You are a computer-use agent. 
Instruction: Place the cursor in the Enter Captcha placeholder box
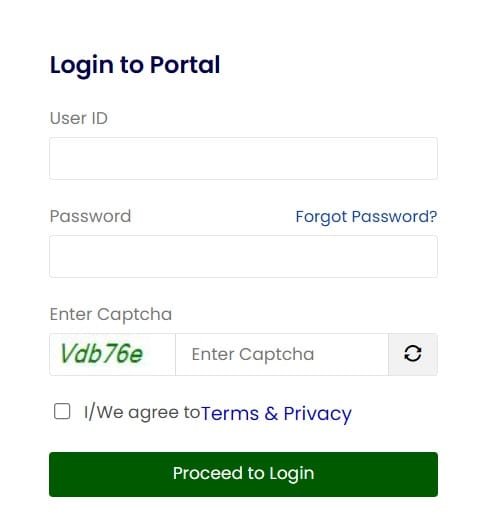click(x=282, y=354)
